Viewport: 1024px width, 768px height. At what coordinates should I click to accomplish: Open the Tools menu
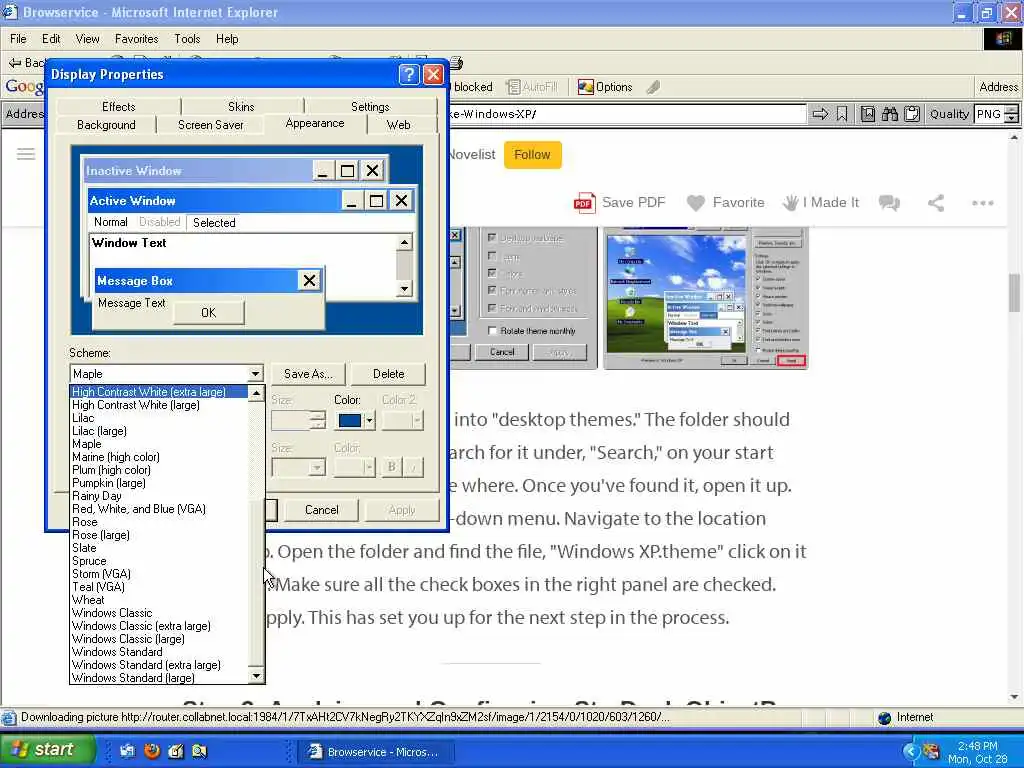(x=187, y=39)
